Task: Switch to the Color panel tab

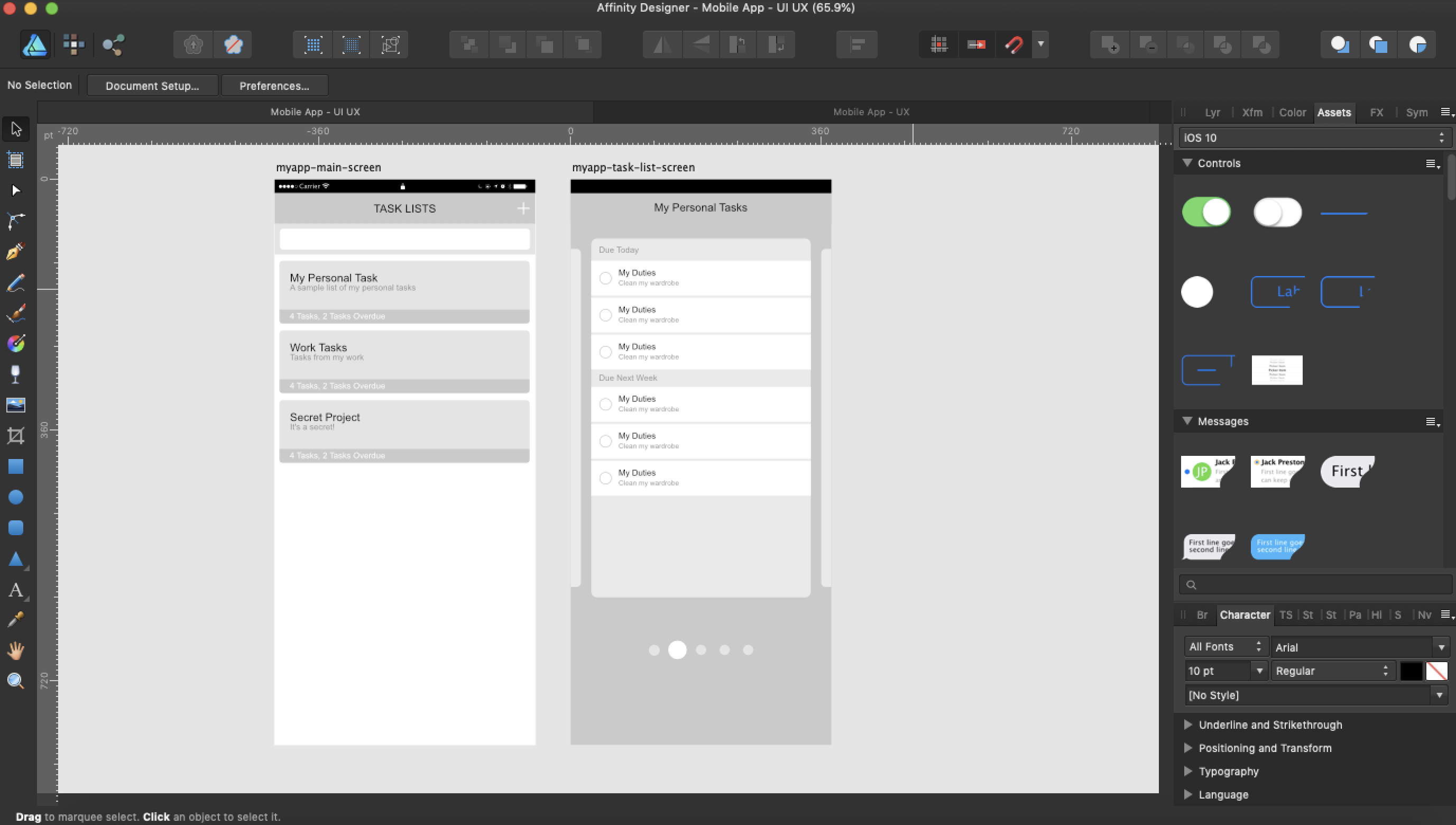Action: click(x=1290, y=112)
